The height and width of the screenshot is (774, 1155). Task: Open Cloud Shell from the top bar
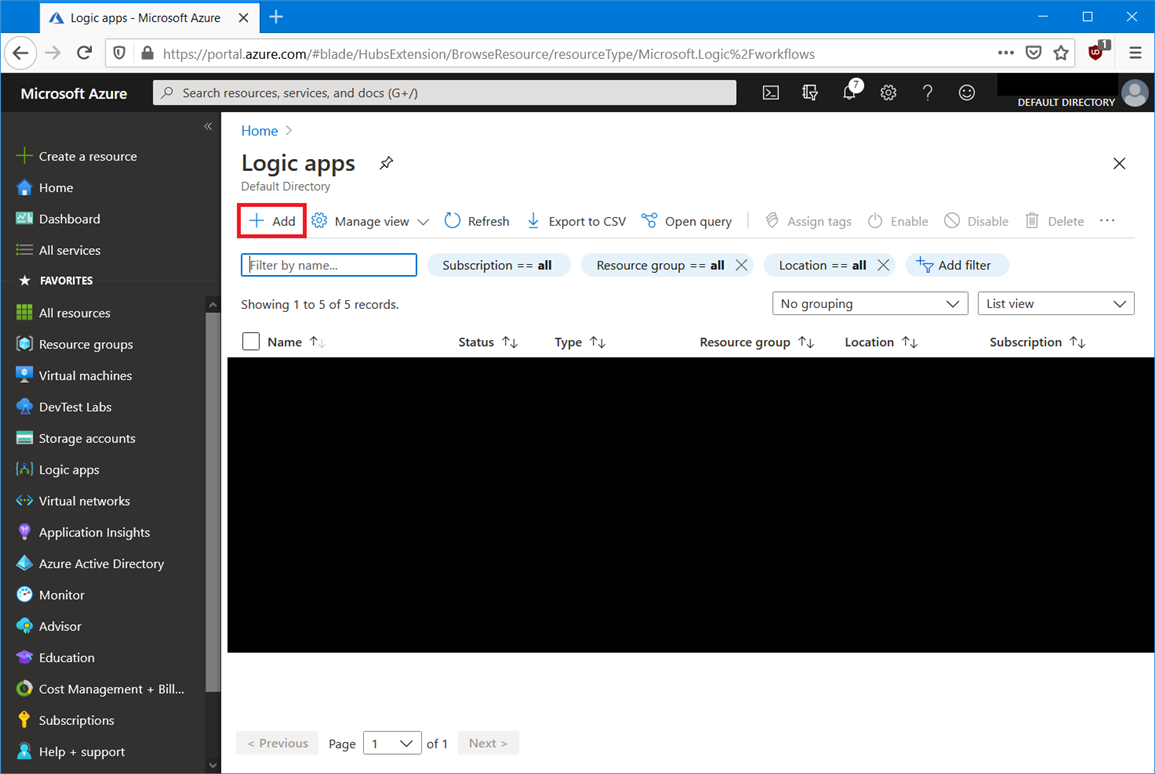770,93
